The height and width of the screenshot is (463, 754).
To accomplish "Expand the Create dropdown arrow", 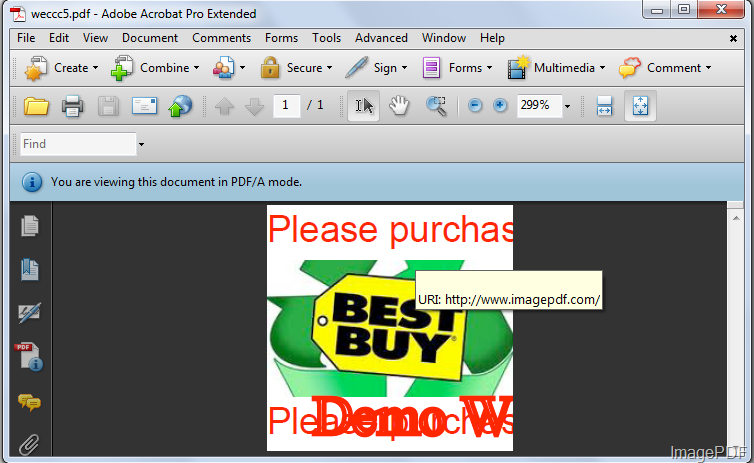I will coord(95,68).
